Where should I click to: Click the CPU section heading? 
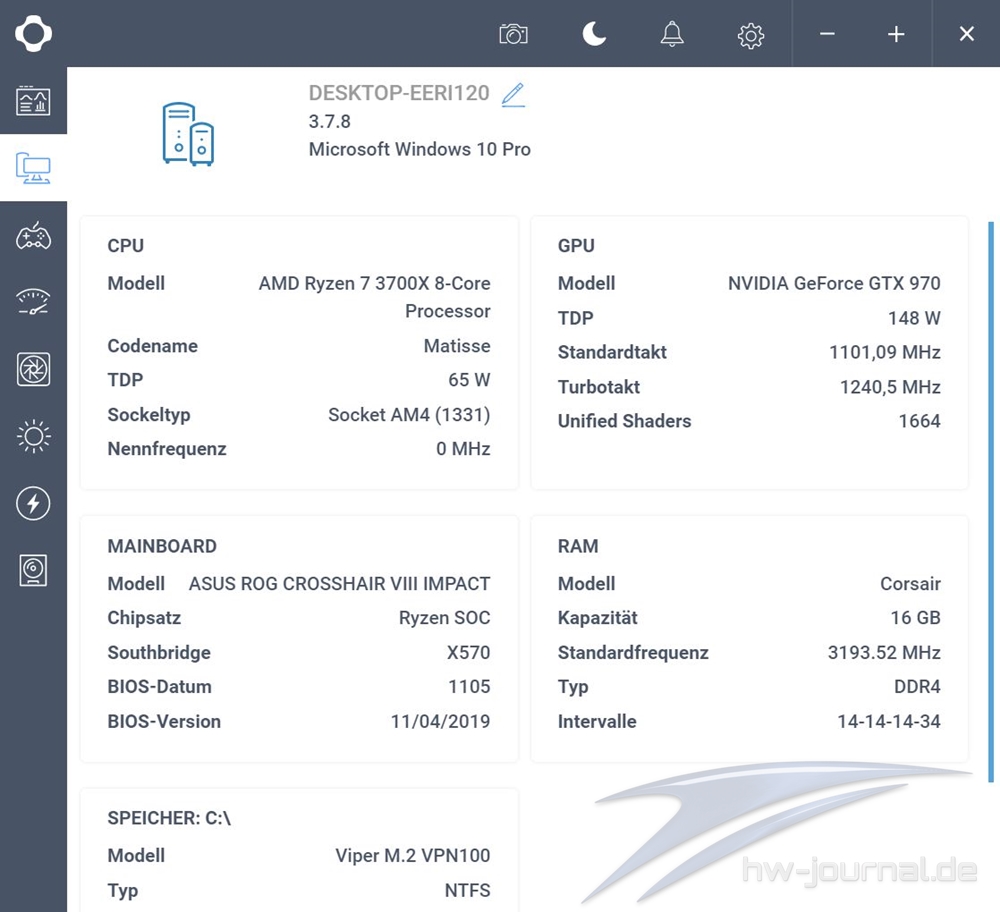tap(126, 246)
